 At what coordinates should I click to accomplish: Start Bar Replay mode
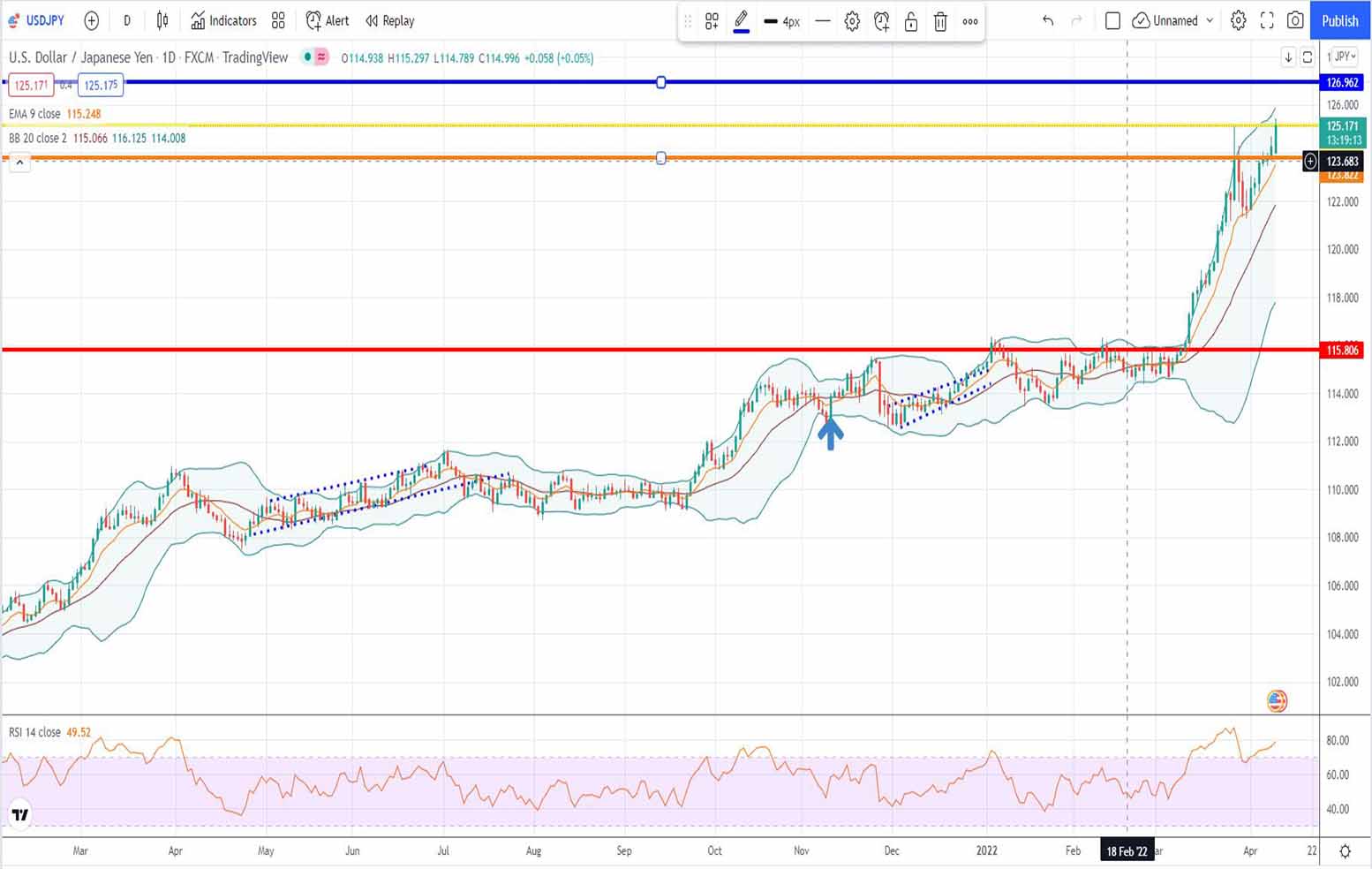390,20
